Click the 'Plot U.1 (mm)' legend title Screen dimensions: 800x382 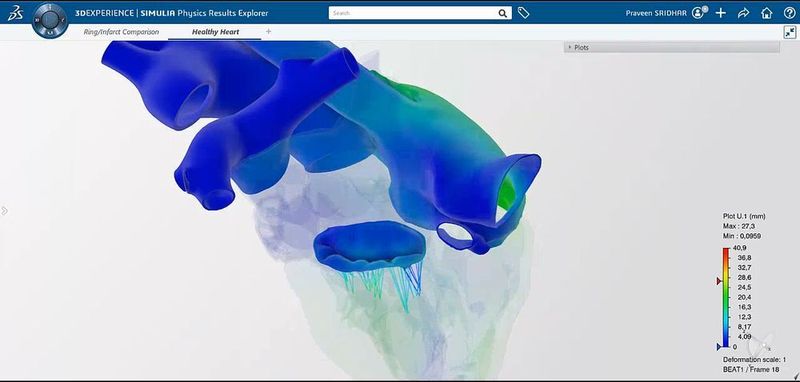[x=744, y=216]
